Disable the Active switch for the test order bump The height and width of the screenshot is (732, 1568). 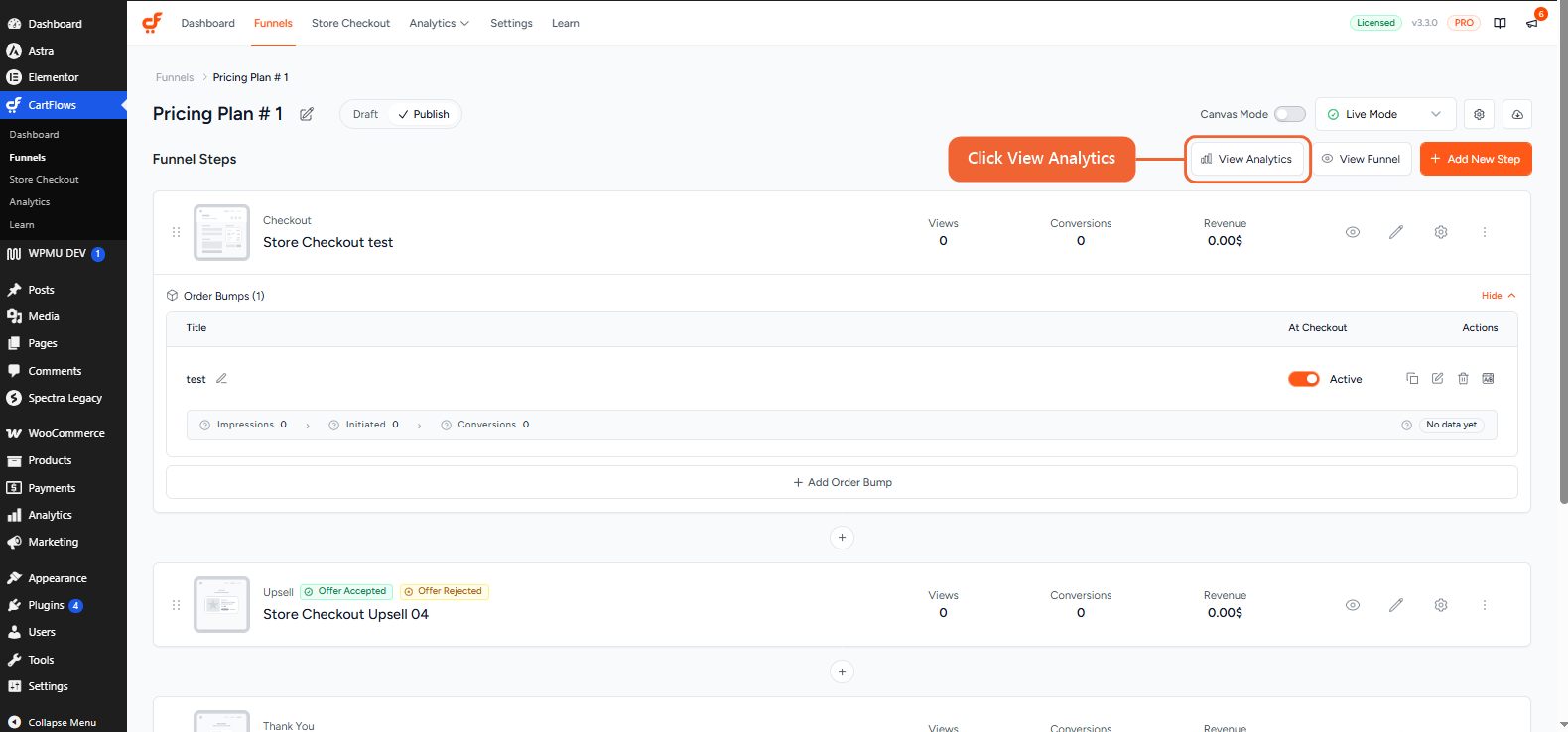(x=1304, y=379)
